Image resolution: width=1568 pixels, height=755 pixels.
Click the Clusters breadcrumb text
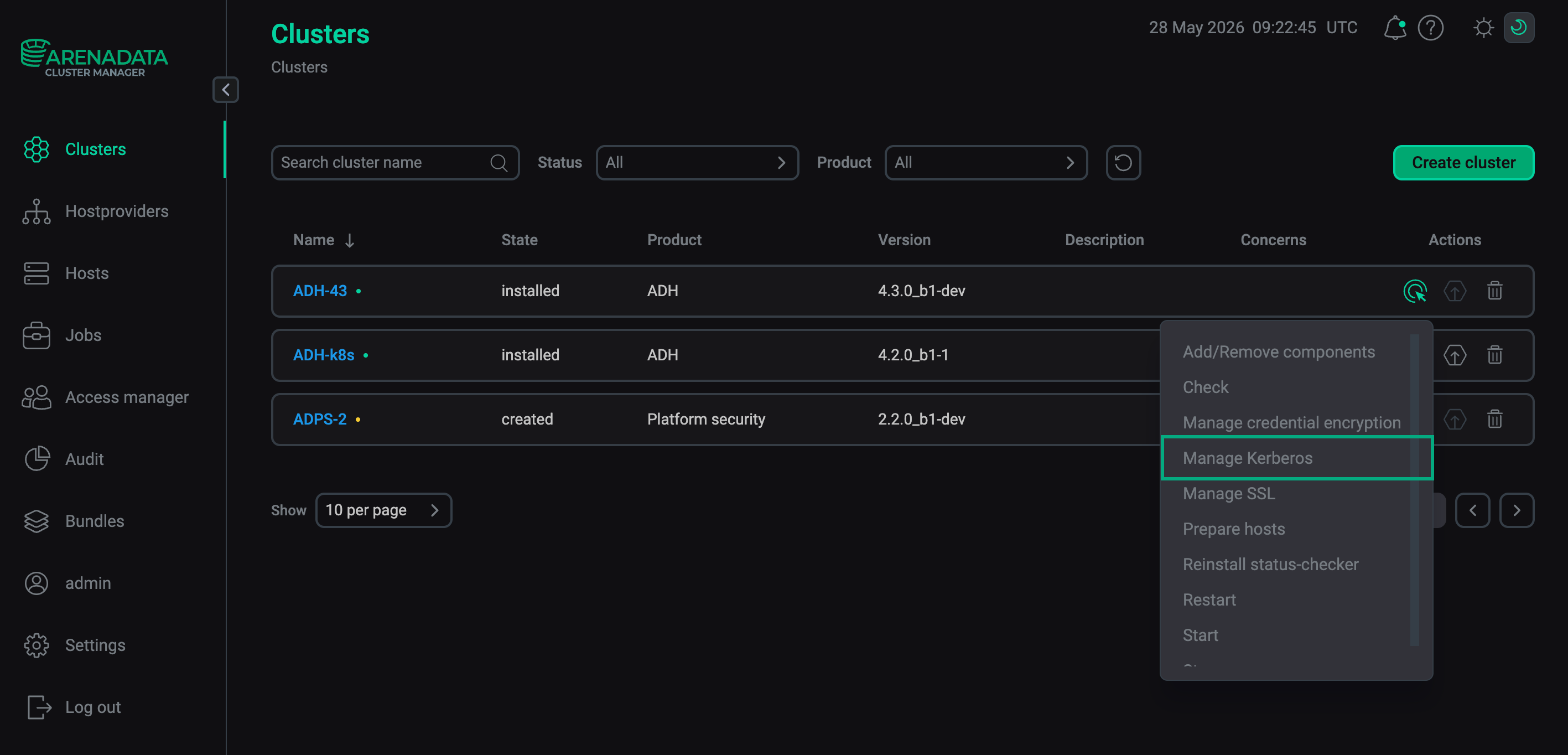pos(299,67)
